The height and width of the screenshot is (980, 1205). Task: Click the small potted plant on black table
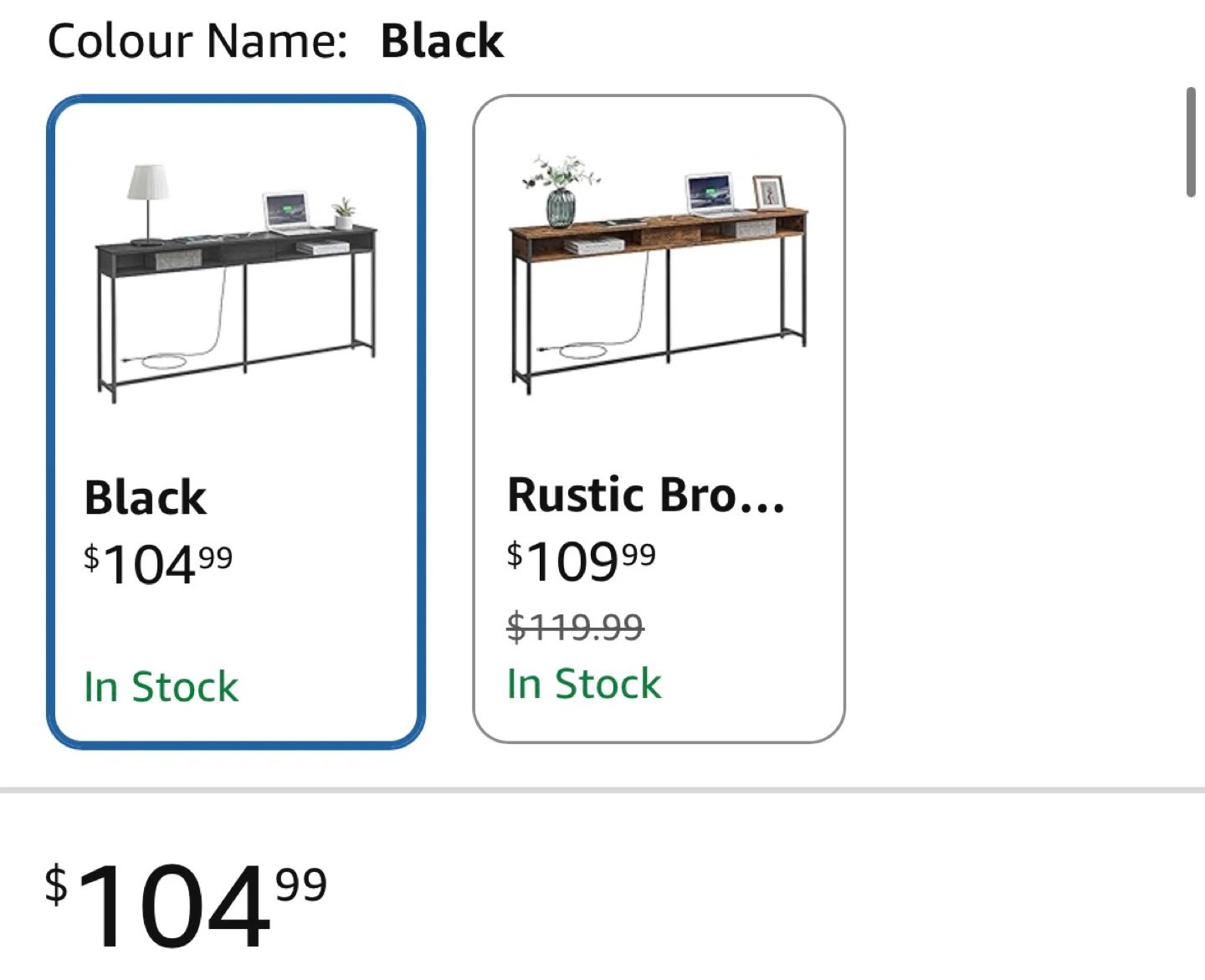[x=343, y=213]
